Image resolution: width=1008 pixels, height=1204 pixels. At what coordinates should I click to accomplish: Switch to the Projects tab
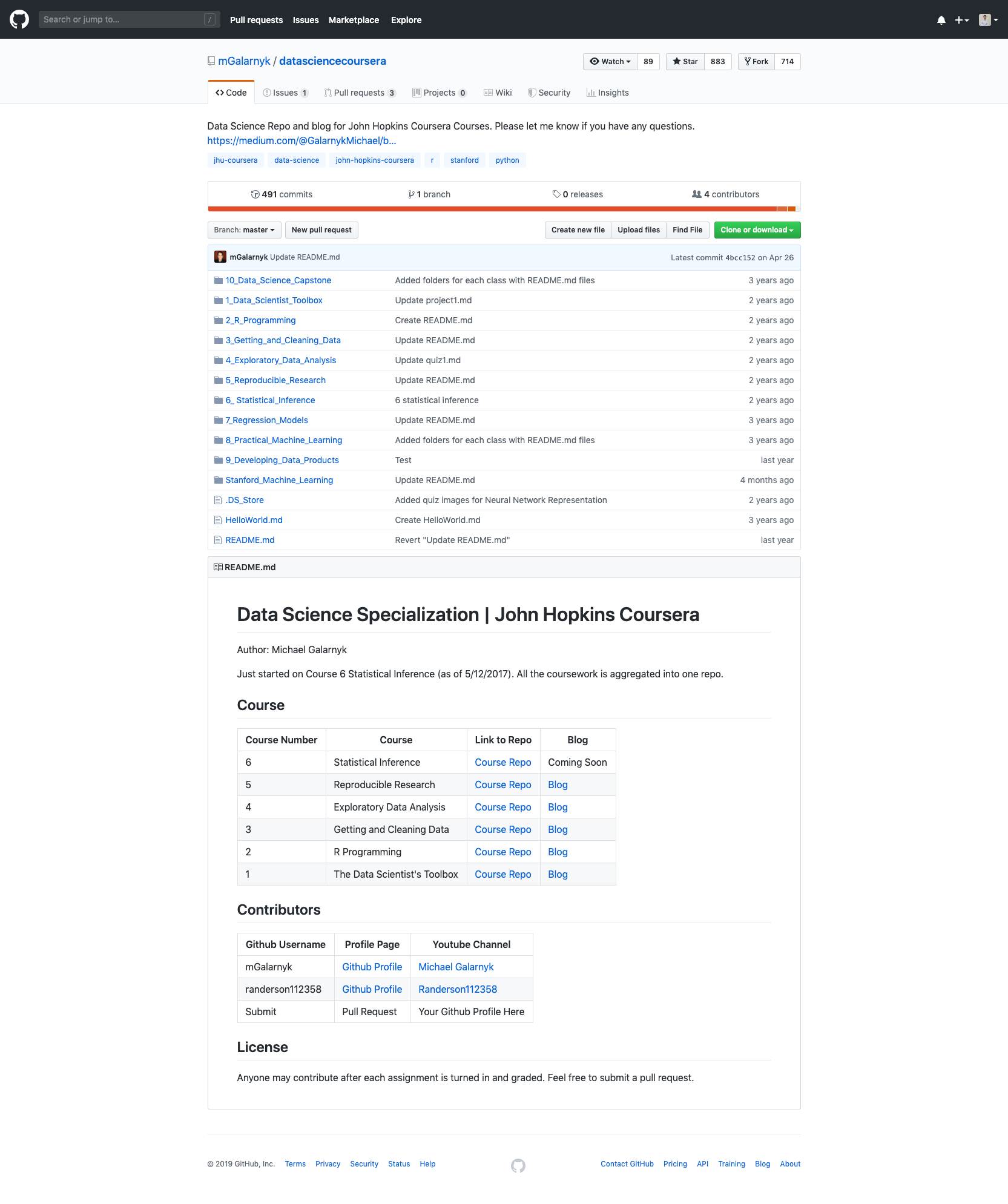440,93
